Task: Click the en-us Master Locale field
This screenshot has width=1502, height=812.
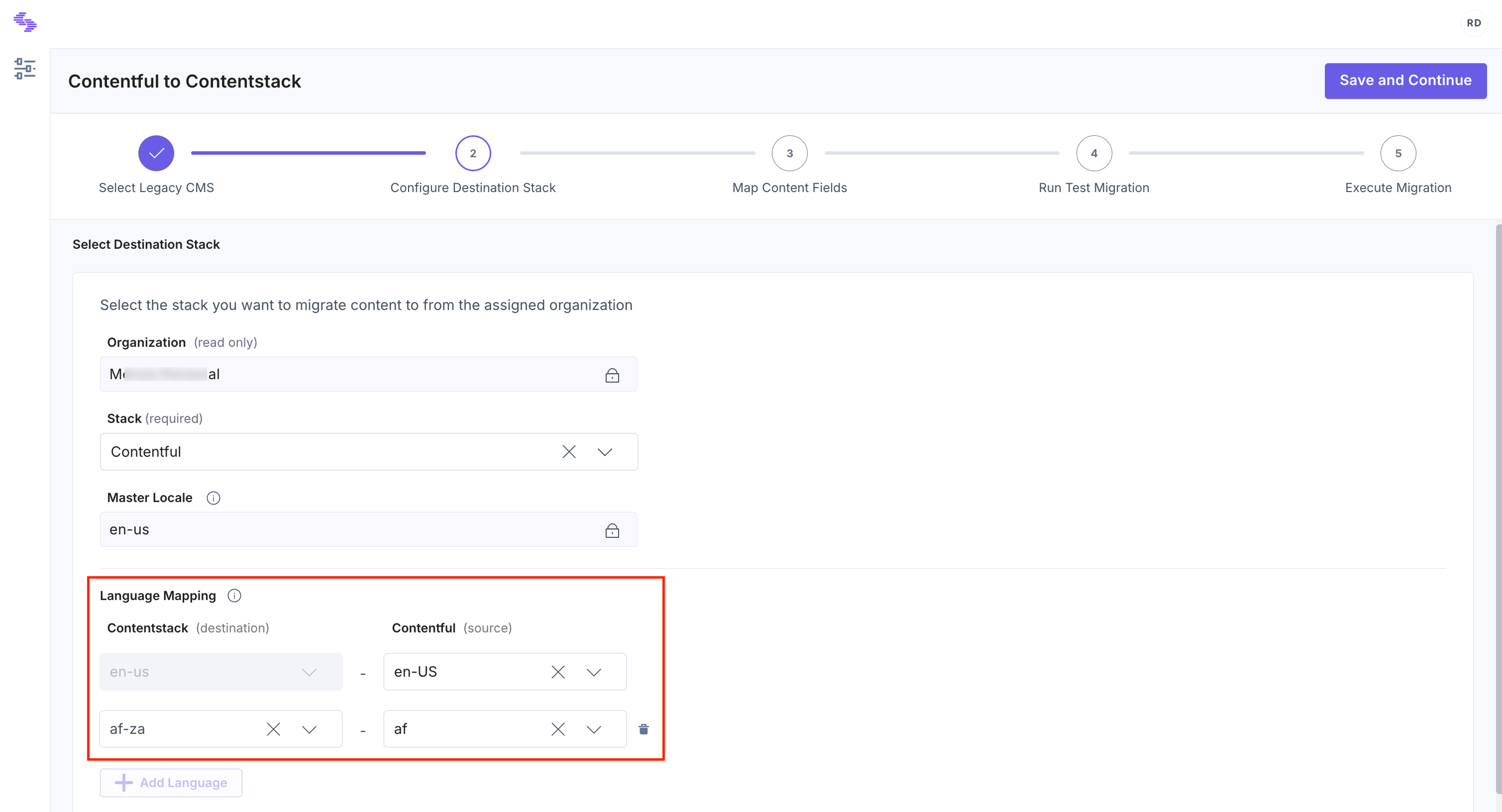Action: [368, 529]
